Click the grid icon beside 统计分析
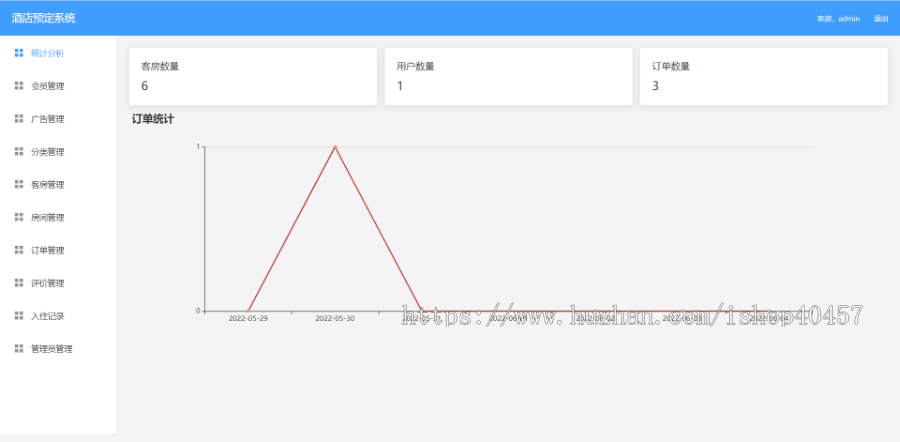Image resolution: width=900 pixels, height=442 pixels. pyautogui.click(x=19, y=53)
